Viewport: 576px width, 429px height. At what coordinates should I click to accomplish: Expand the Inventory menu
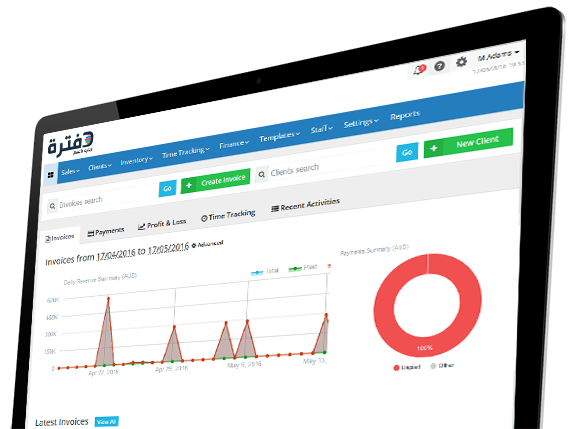click(136, 160)
